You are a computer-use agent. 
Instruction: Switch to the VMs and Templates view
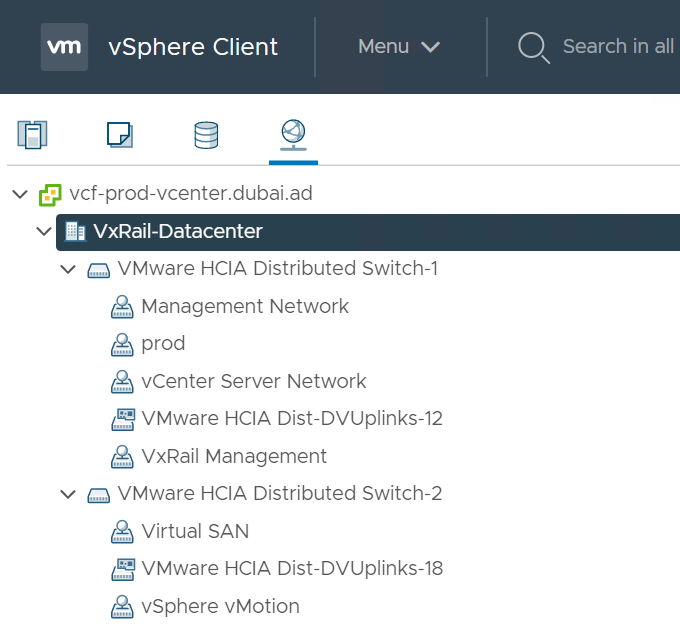point(120,134)
